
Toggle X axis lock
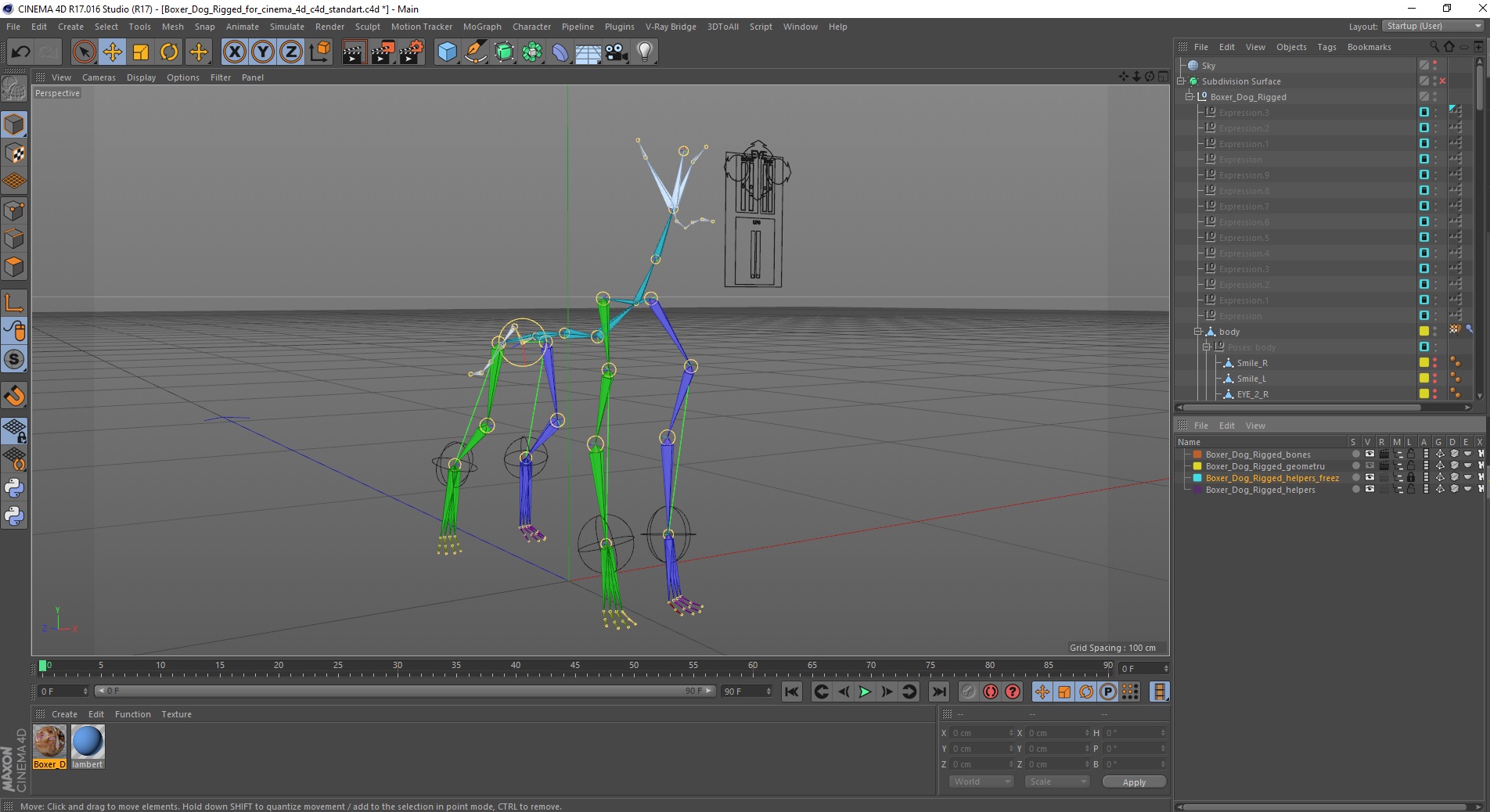(234, 52)
